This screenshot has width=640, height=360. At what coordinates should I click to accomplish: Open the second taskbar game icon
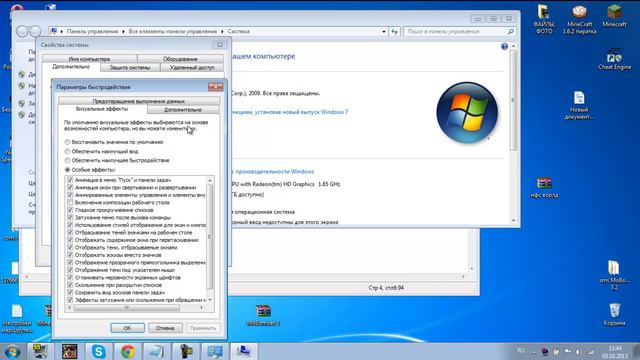pyautogui.click(x=69, y=351)
